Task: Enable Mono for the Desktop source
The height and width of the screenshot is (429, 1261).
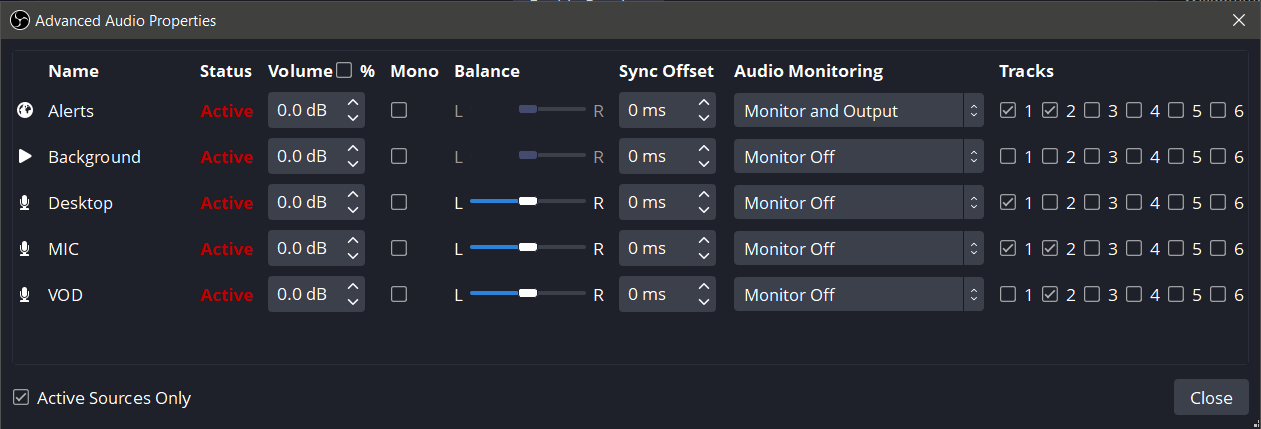Action: tap(399, 203)
